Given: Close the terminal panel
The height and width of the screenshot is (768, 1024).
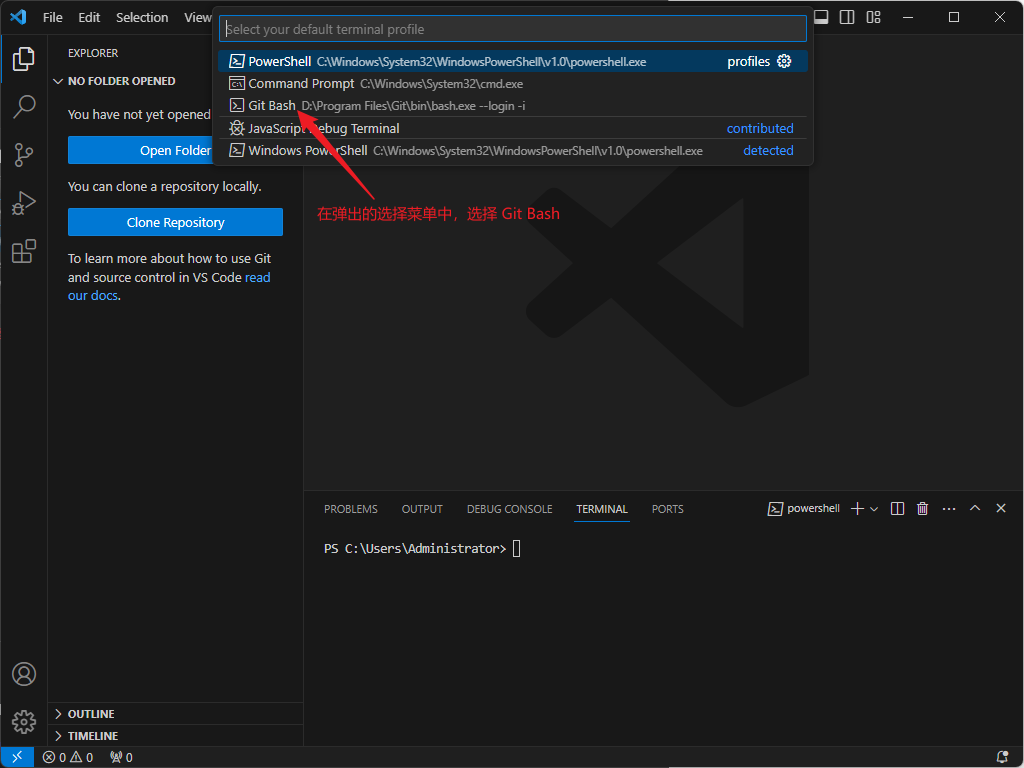Looking at the screenshot, I should click(x=1000, y=508).
